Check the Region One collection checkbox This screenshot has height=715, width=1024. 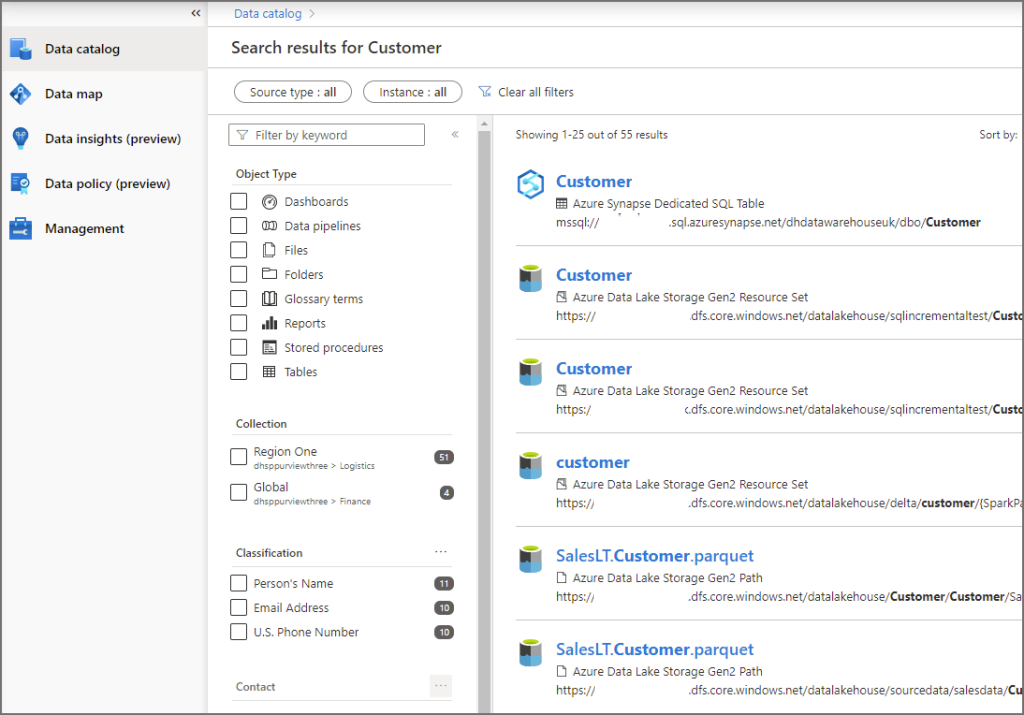tap(238, 456)
